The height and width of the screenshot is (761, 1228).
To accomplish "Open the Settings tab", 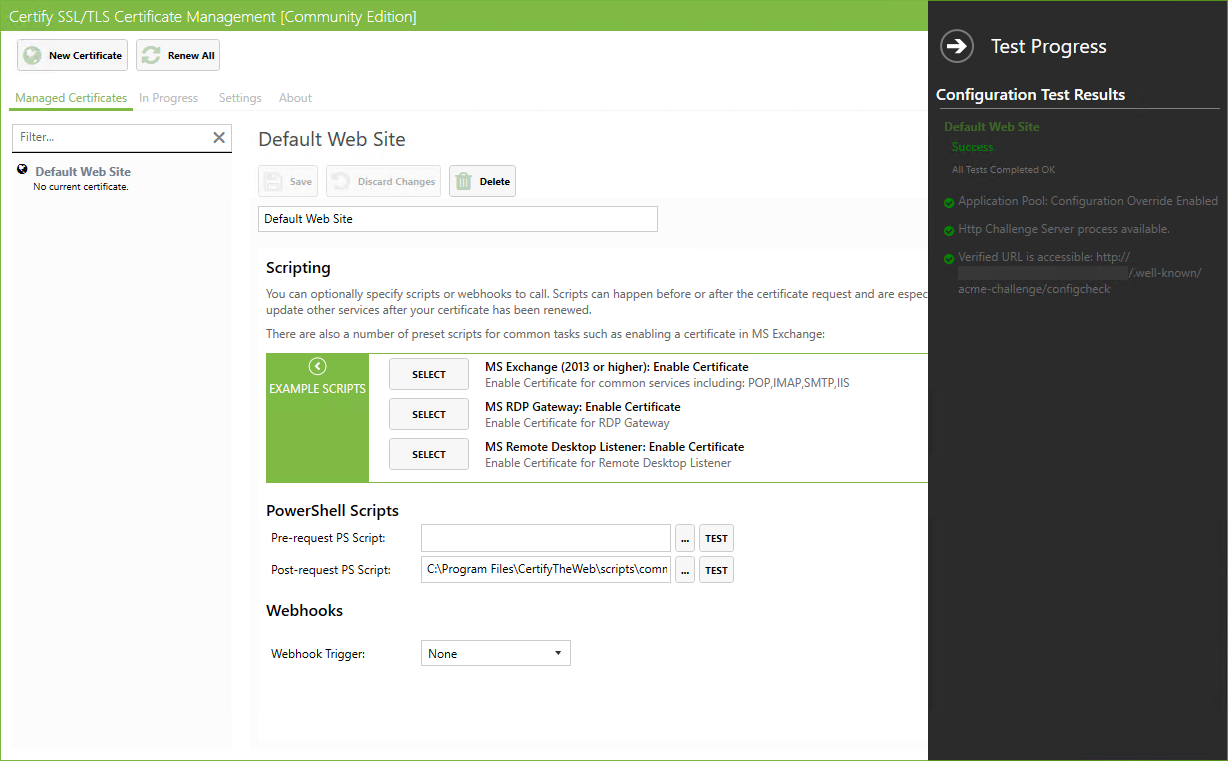I will [x=240, y=98].
